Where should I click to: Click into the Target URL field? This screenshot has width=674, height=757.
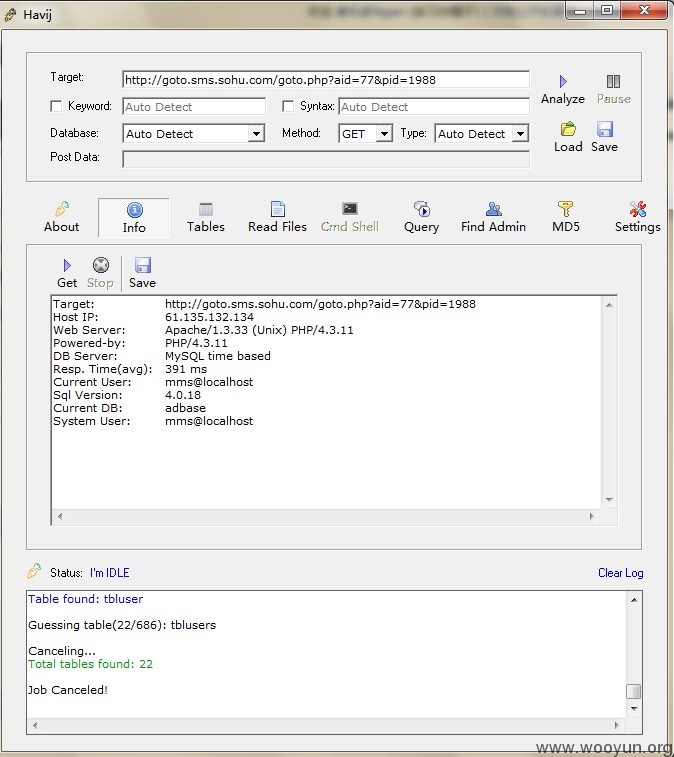(x=326, y=80)
